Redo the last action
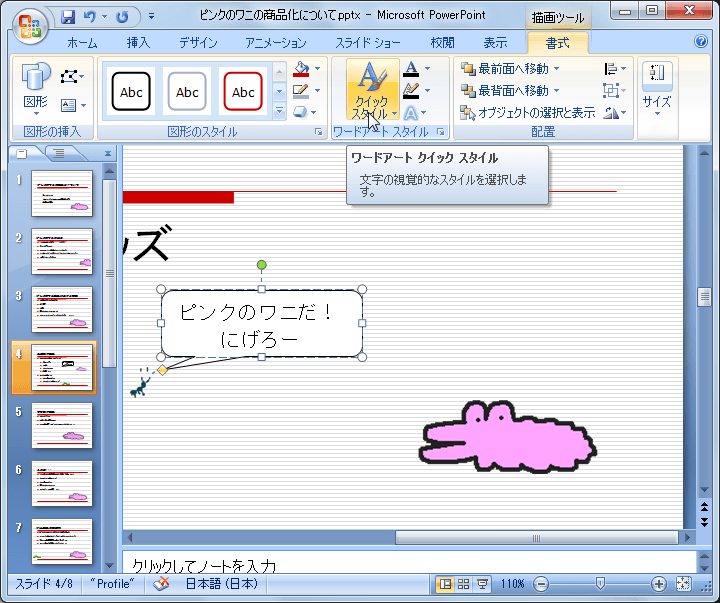 point(122,17)
